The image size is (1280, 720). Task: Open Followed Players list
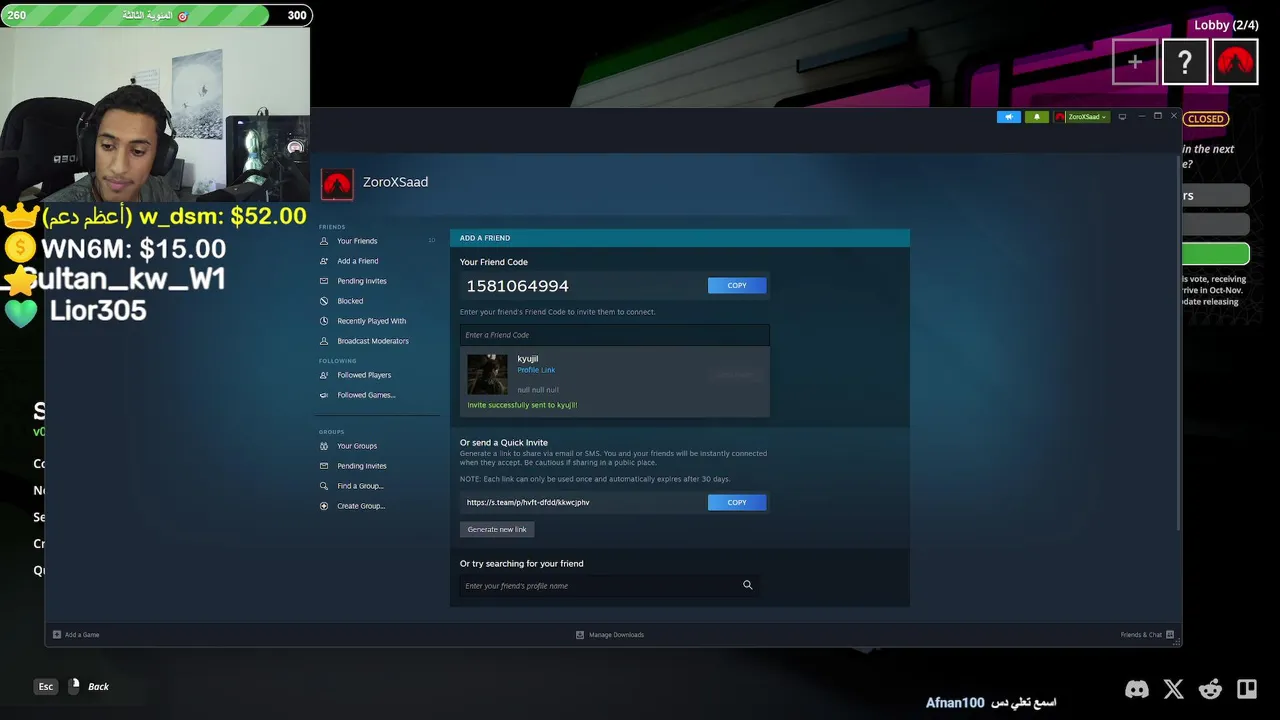[364, 375]
